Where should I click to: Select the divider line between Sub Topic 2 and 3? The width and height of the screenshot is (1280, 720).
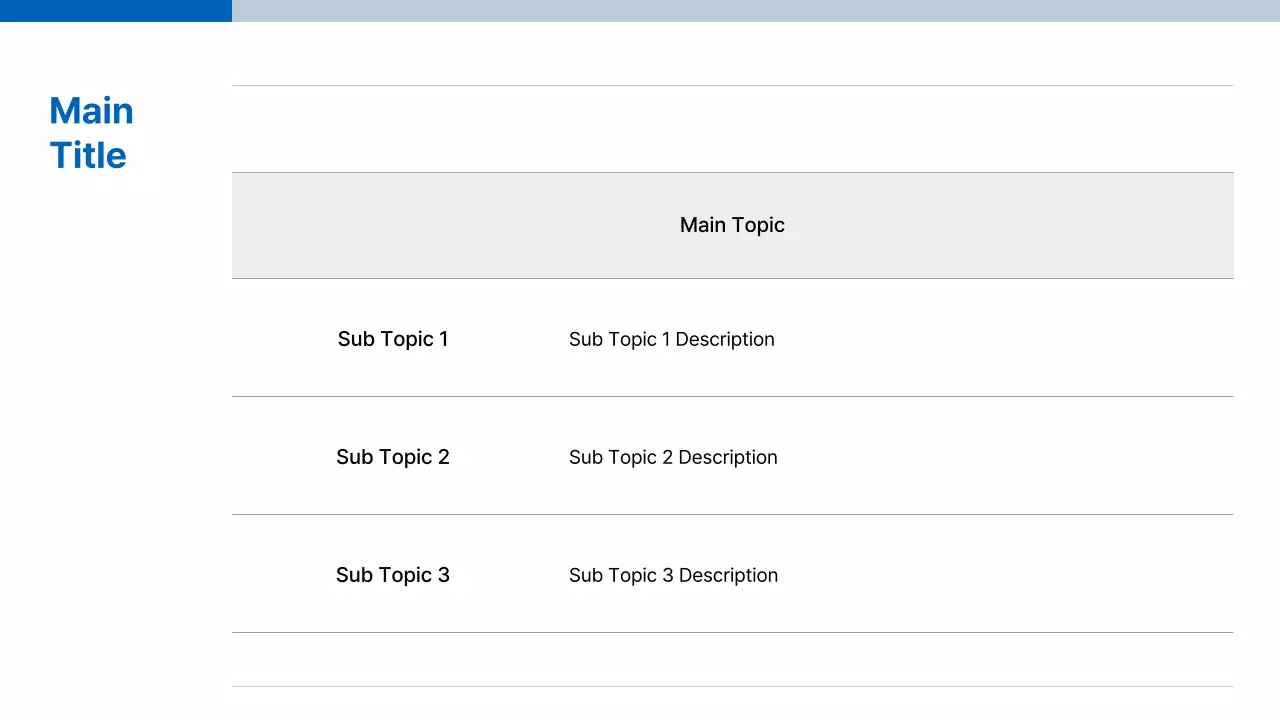[x=732, y=515]
